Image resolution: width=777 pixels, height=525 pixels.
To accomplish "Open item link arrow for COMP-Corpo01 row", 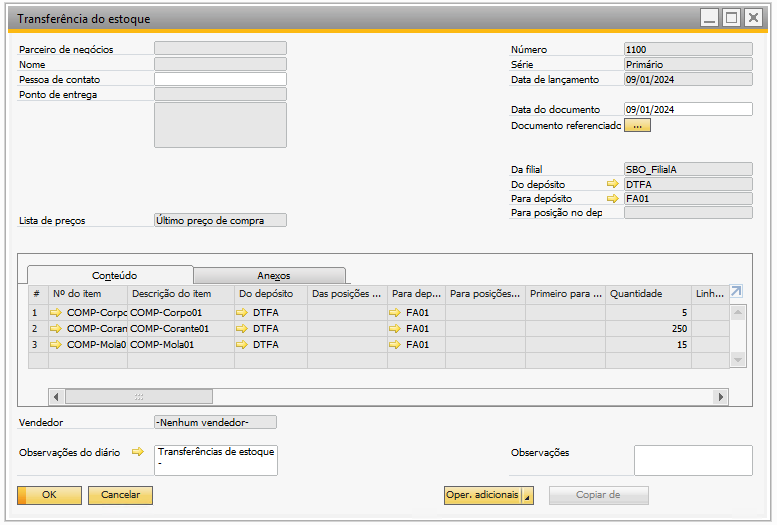I will pos(56,313).
